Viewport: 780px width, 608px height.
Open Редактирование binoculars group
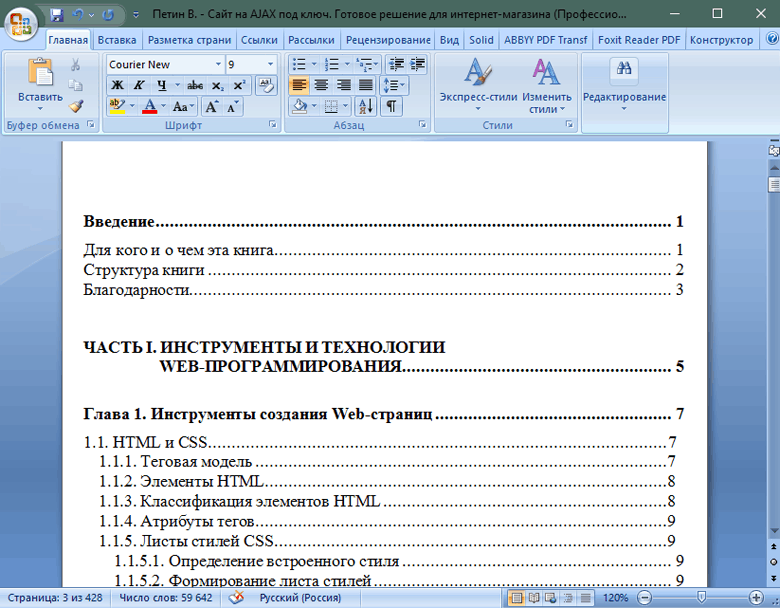pyautogui.click(x=624, y=85)
